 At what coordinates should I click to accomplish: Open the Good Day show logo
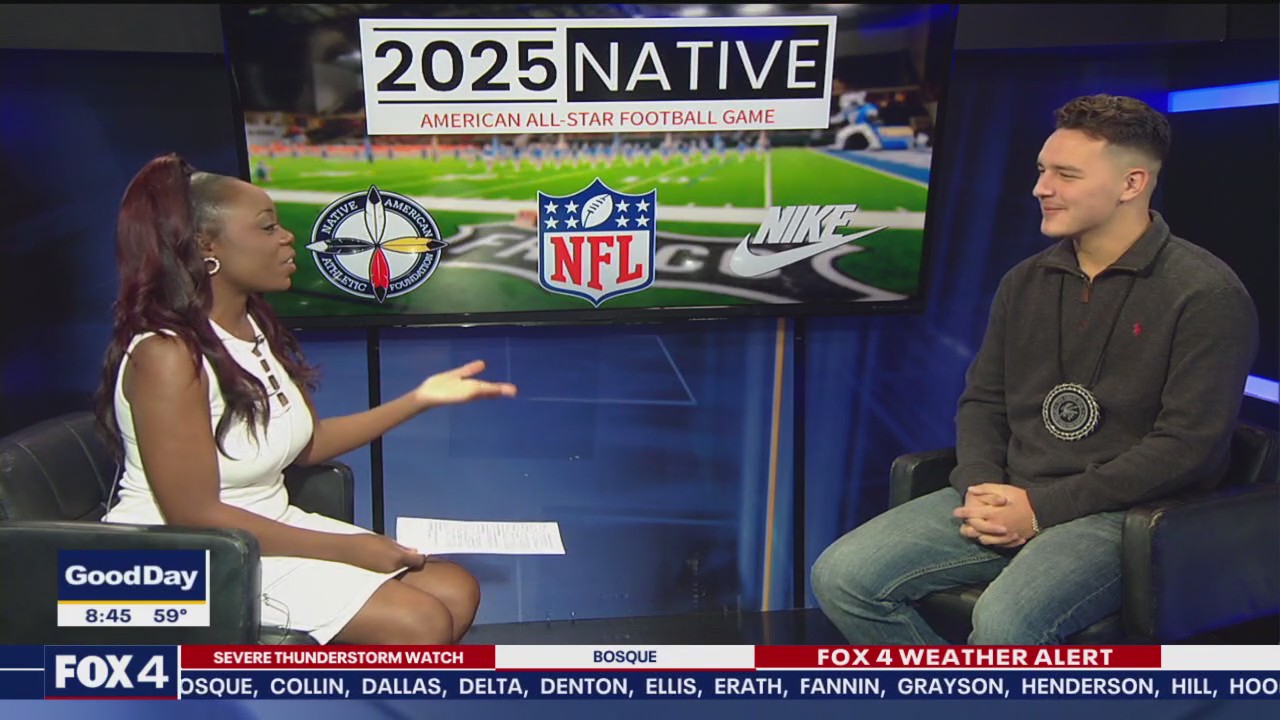[131, 576]
